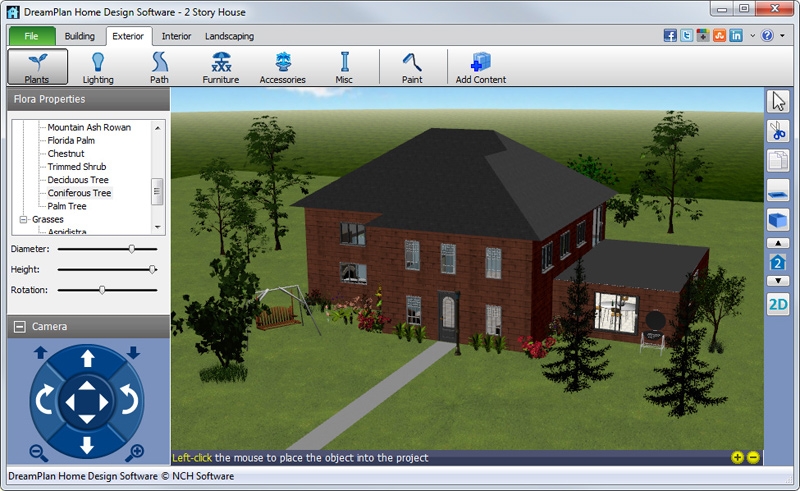The height and width of the screenshot is (491, 800).
Task: Pan camera right with center pad
Action: pos(104,402)
